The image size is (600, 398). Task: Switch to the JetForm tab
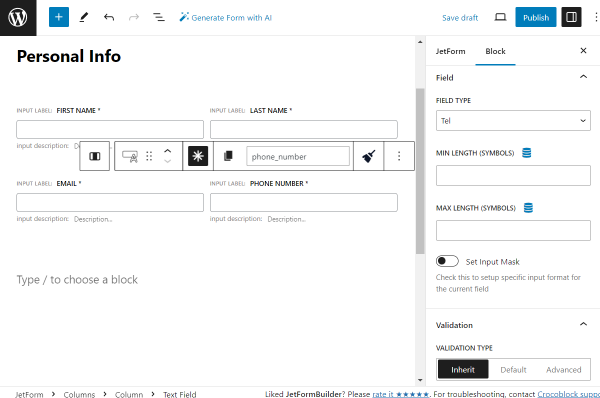pyautogui.click(x=450, y=51)
